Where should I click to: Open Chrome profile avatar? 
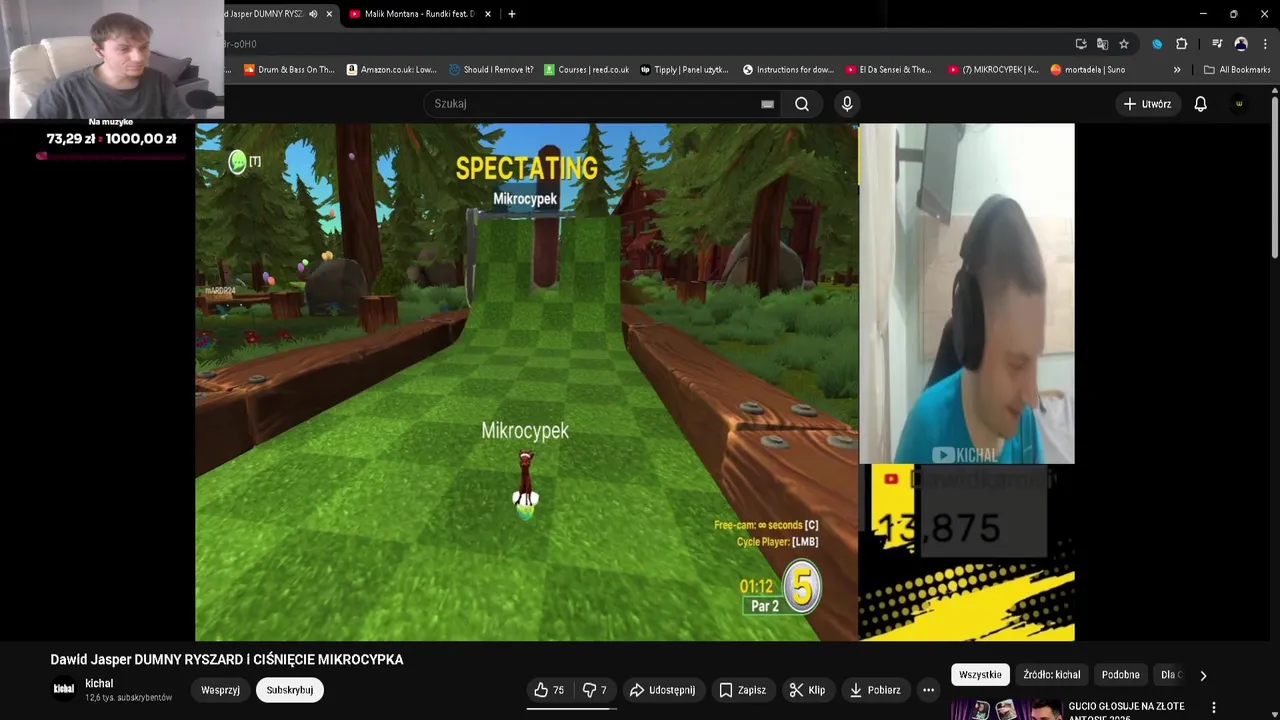point(1241,44)
